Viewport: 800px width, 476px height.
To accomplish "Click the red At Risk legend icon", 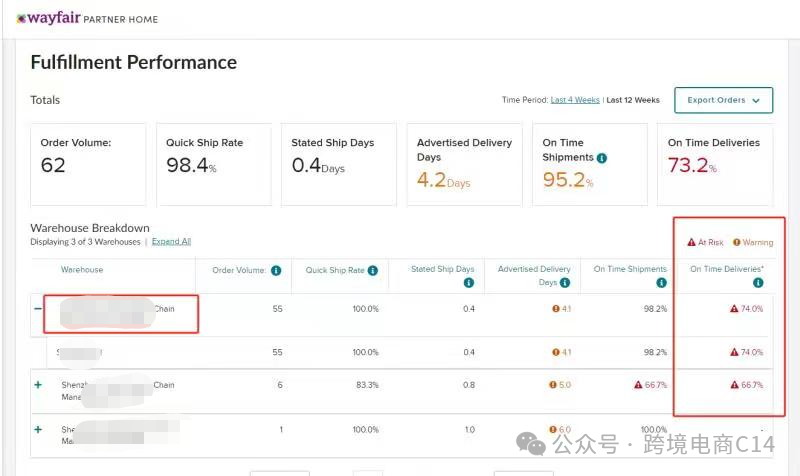I will pos(691,242).
